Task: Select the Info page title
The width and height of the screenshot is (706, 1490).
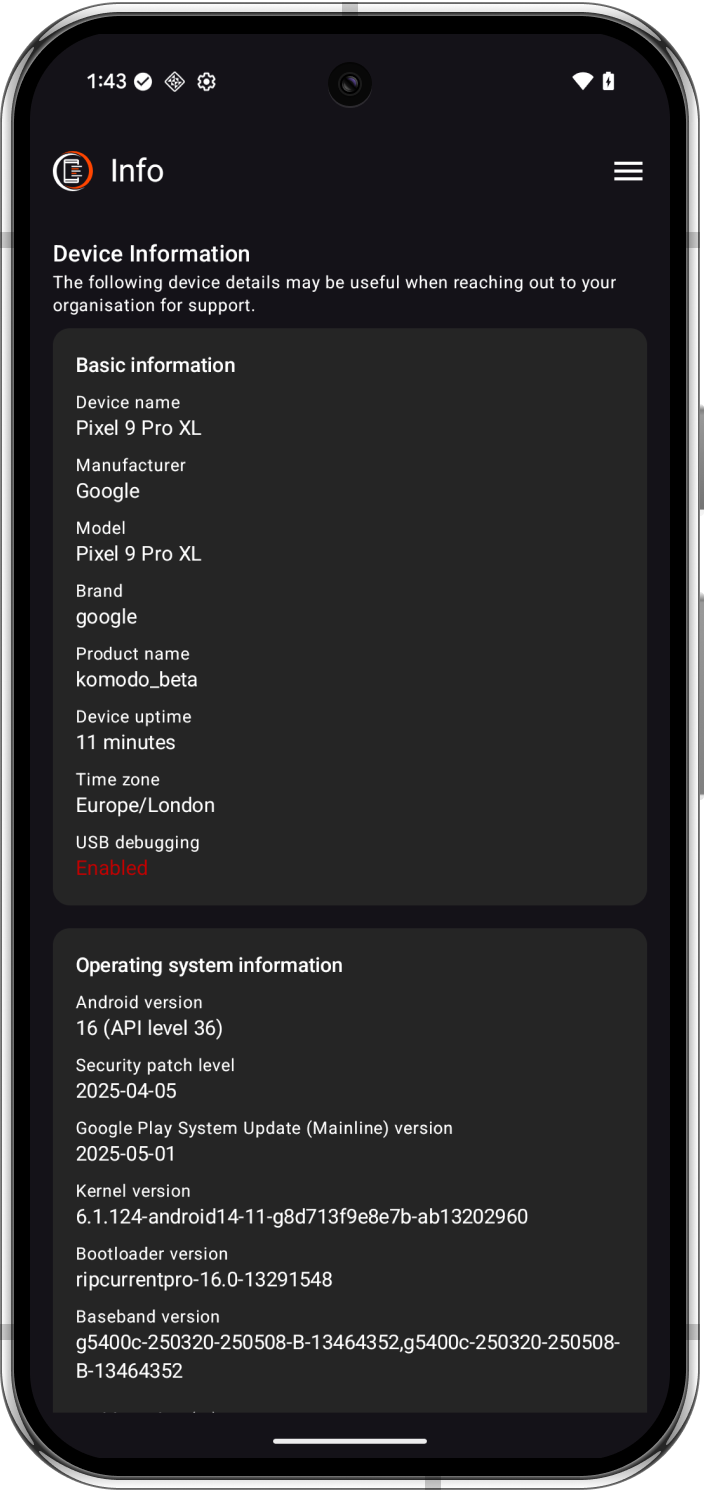Action: click(x=137, y=171)
